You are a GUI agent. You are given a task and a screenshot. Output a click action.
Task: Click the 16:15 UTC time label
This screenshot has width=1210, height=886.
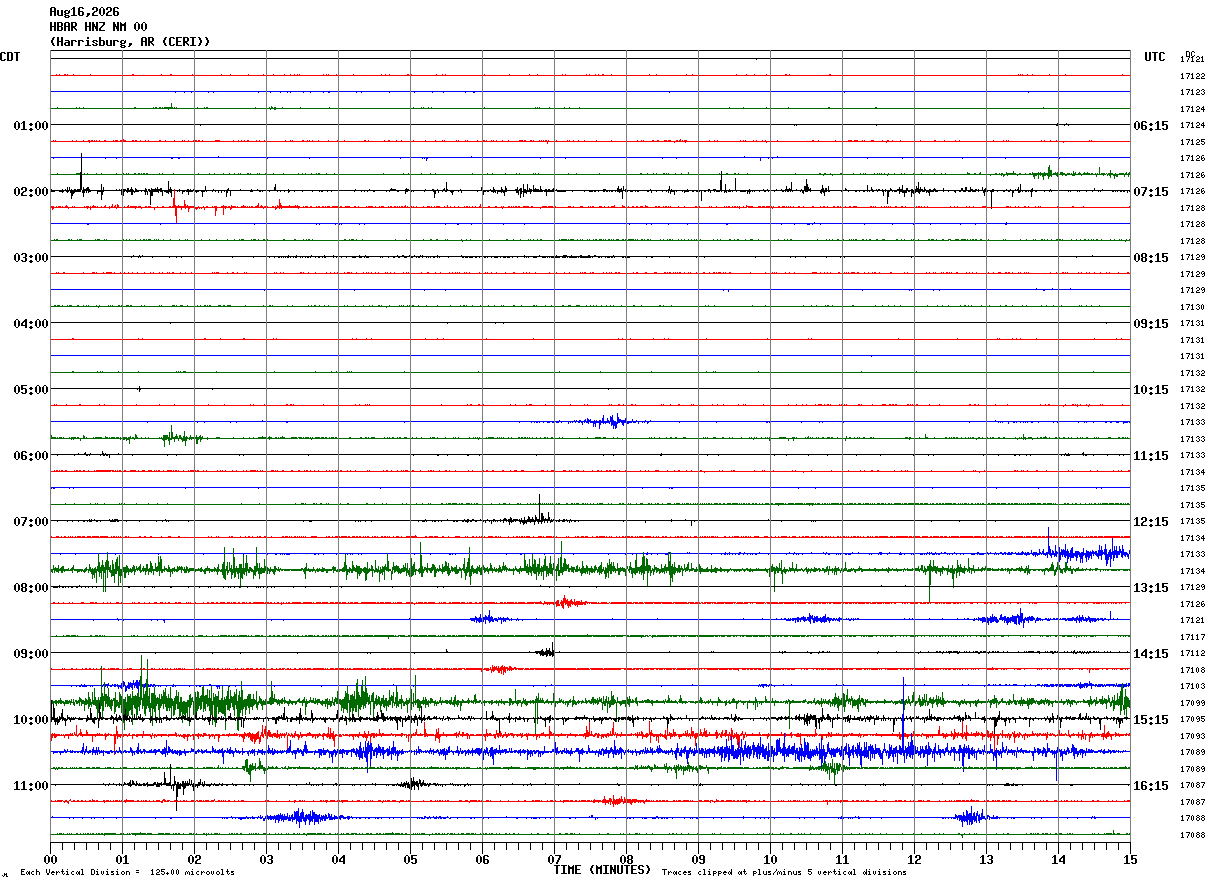tap(1150, 785)
